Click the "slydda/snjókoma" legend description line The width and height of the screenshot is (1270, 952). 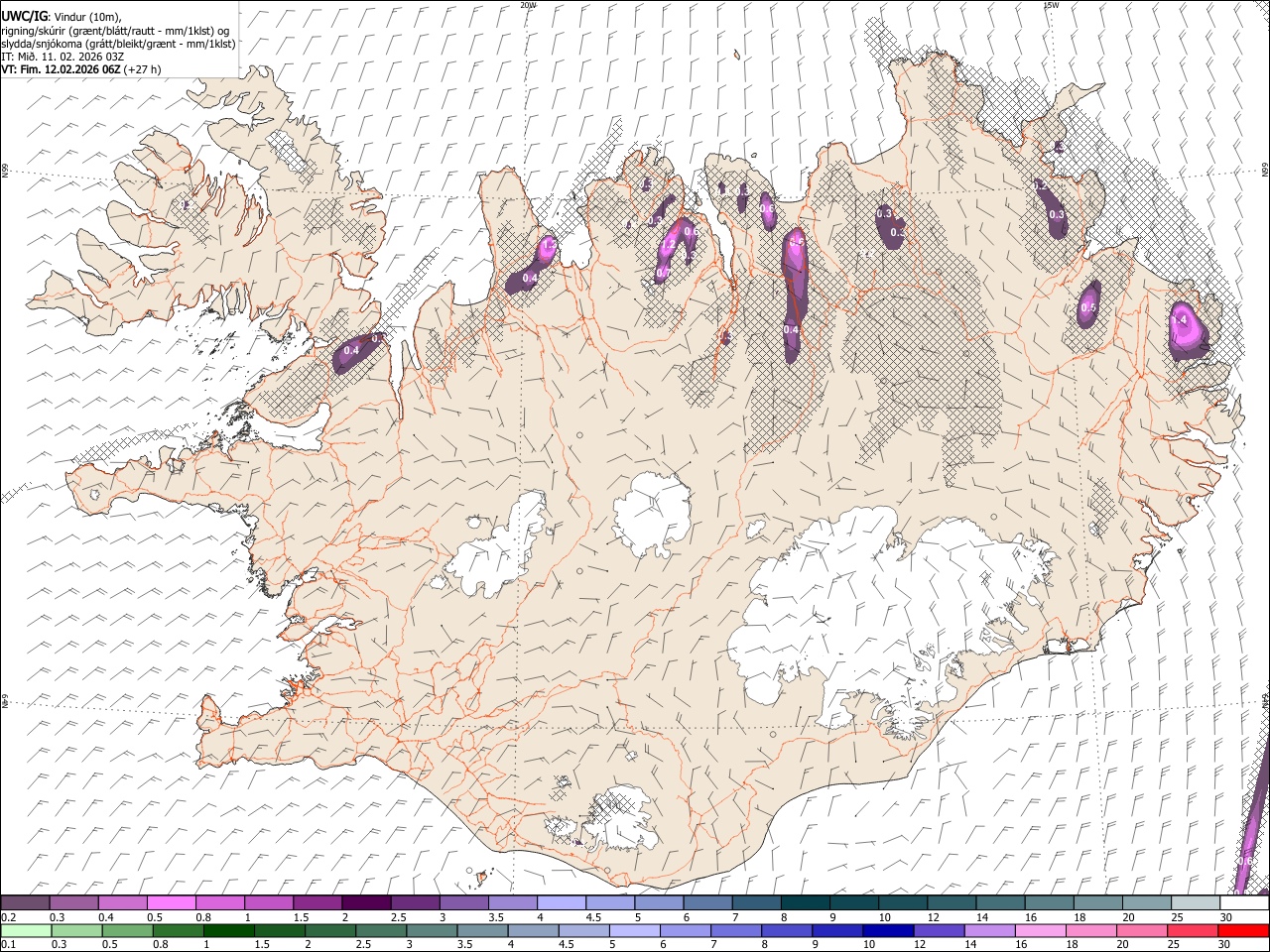coord(118,44)
